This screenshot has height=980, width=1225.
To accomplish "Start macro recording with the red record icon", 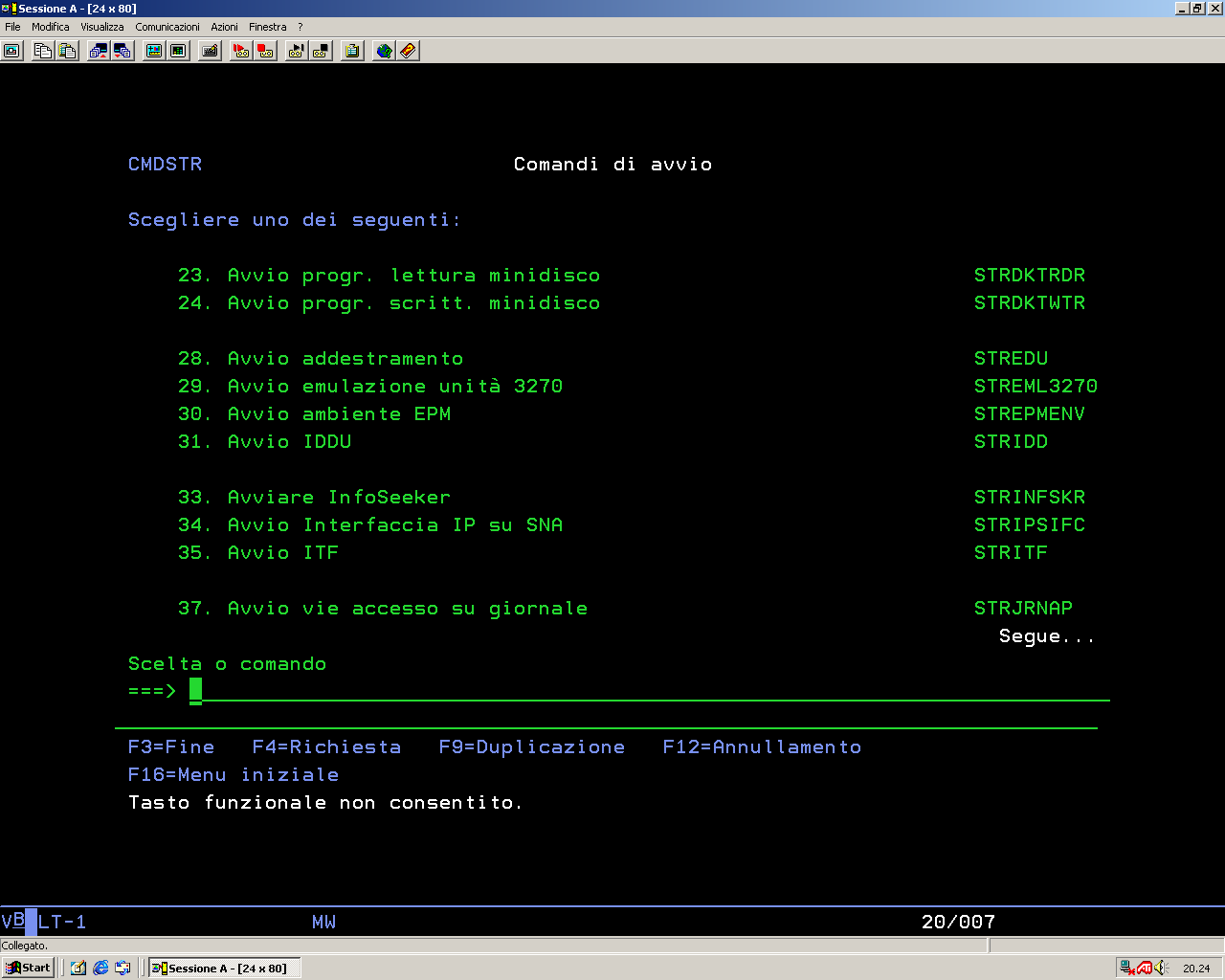I will point(241,51).
